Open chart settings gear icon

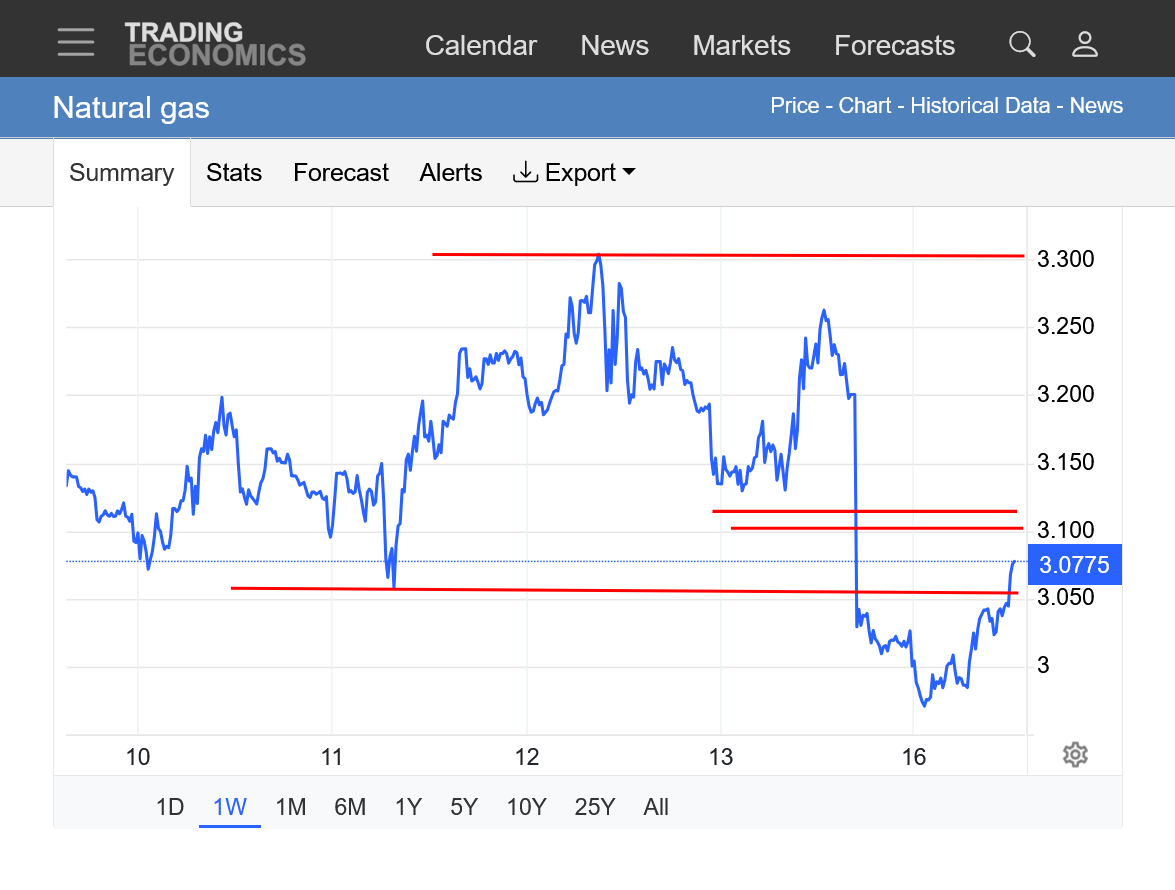(1075, 755)
